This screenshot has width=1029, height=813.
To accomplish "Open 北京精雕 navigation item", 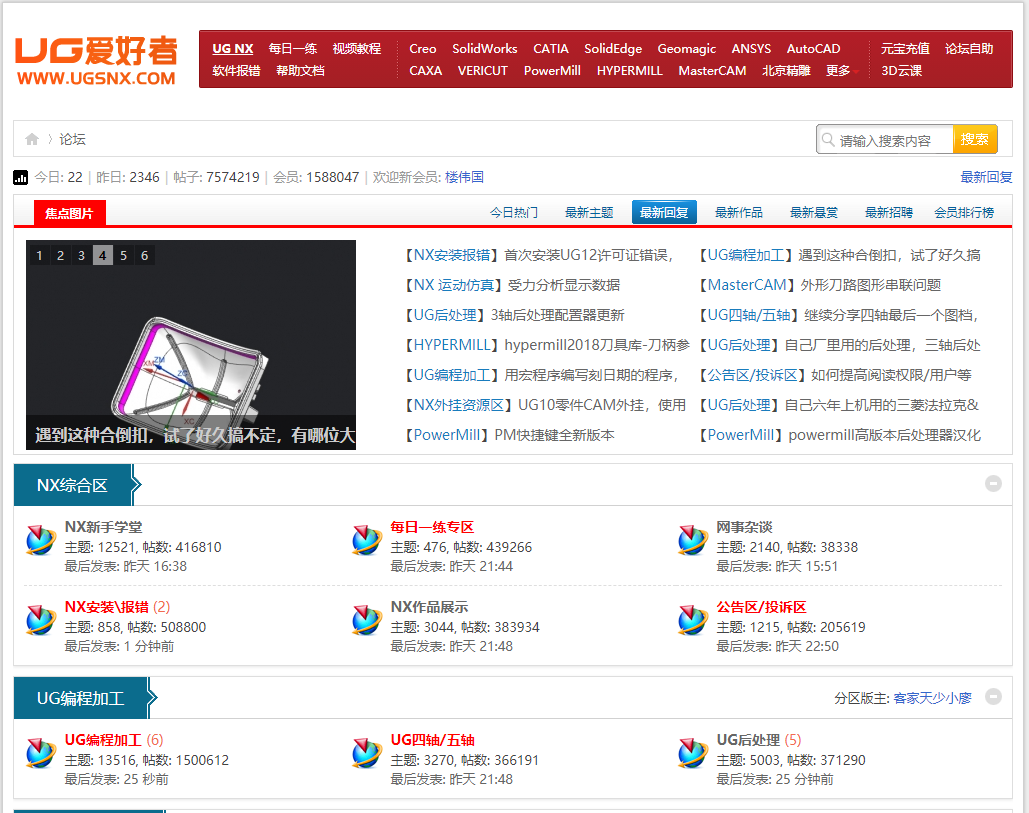I will (786, 70).
